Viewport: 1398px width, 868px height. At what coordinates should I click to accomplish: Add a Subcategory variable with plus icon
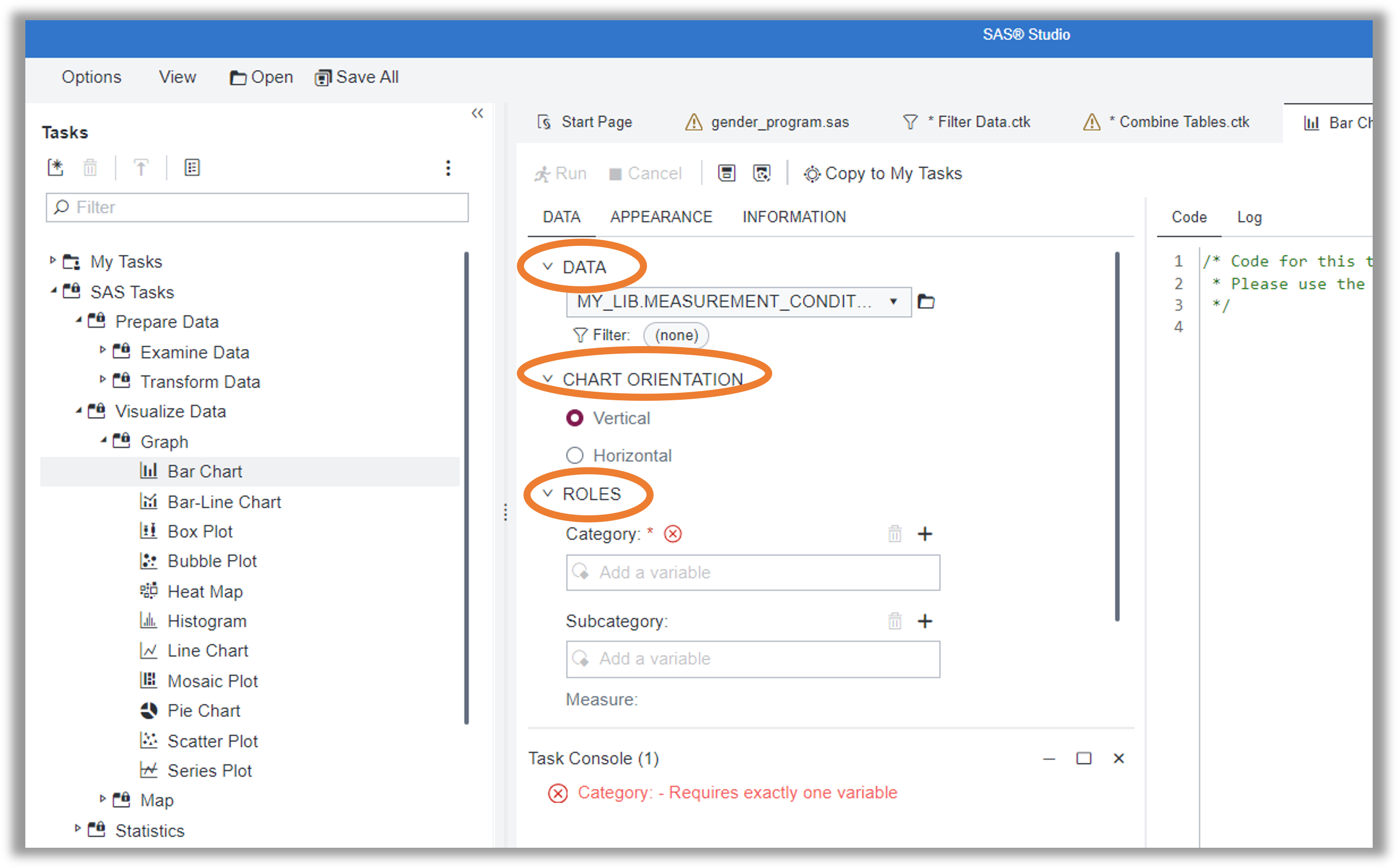point(925,621)
